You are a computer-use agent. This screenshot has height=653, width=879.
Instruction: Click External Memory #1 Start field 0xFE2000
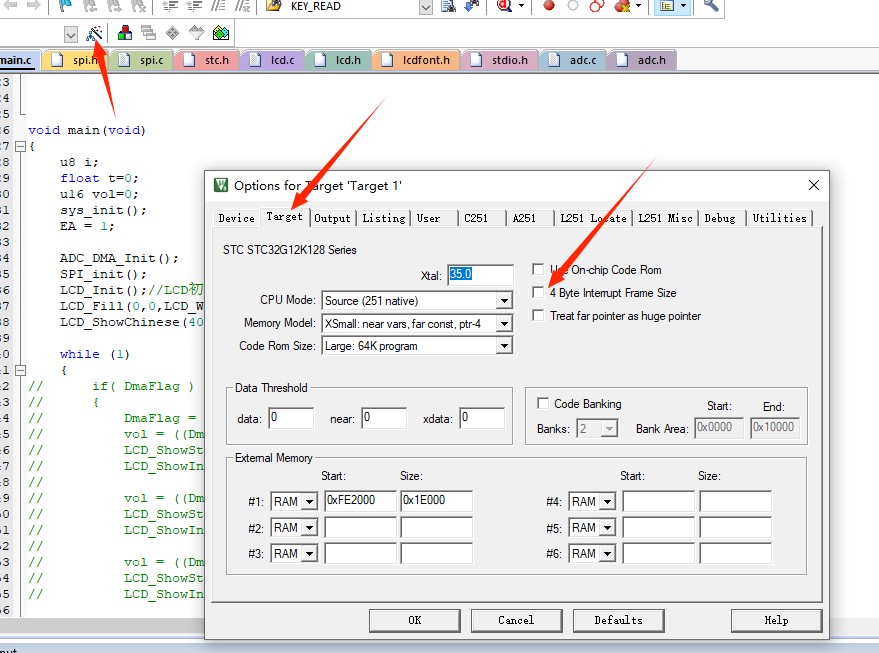point(360,501)
